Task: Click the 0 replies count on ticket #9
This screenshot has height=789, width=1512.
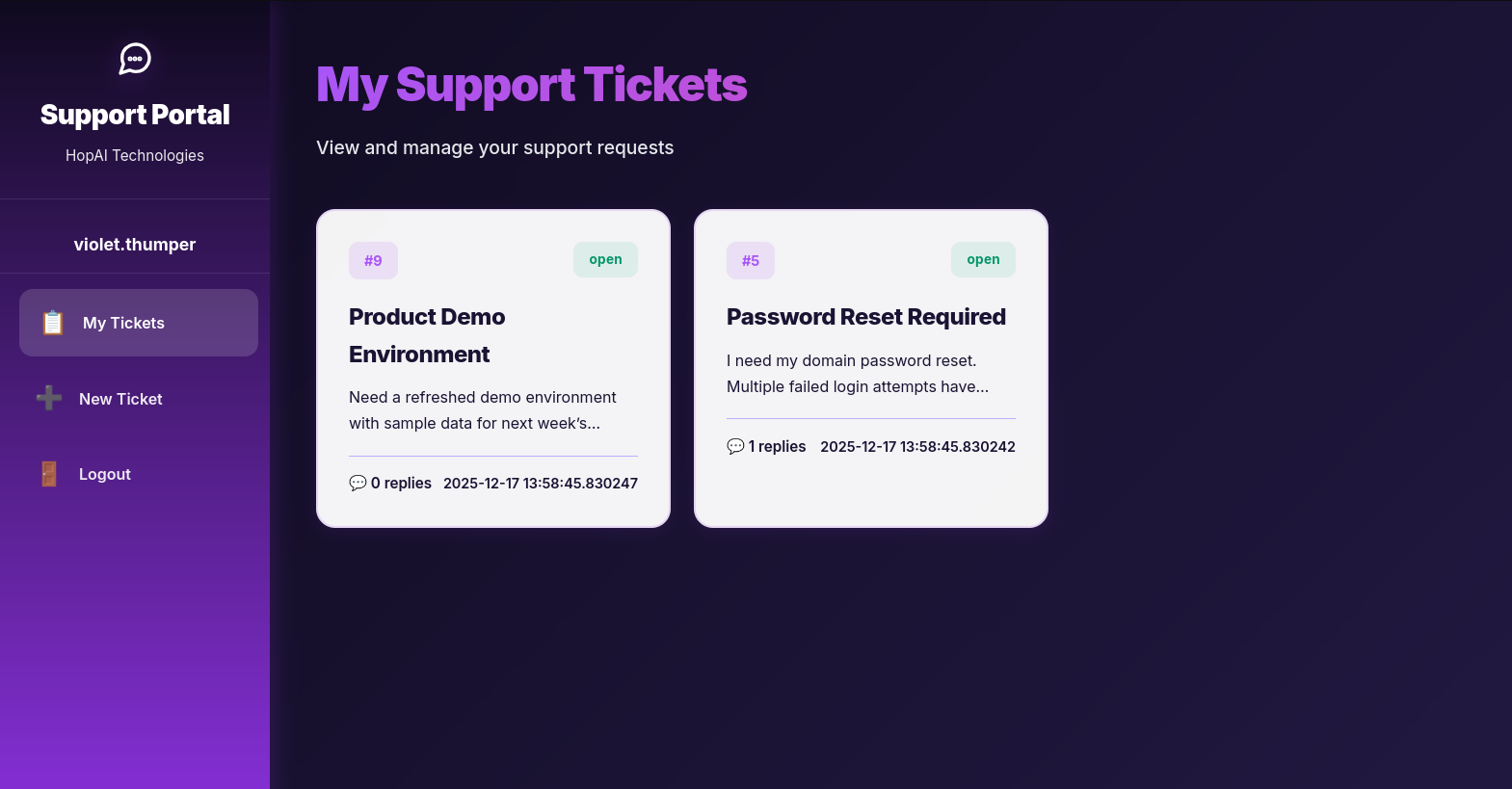Action: (x=401, y=483)
